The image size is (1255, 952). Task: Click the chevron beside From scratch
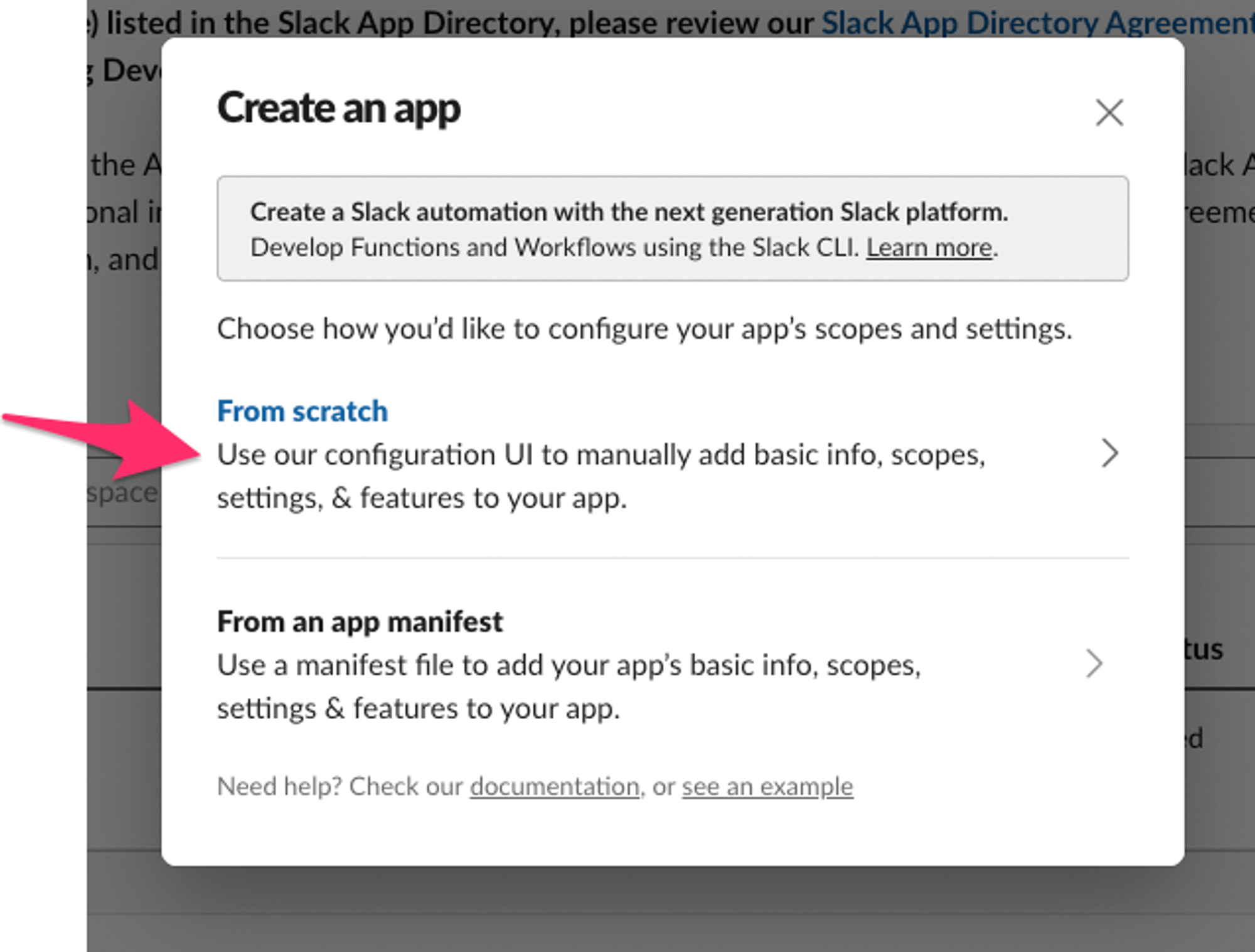(1109, 453)
